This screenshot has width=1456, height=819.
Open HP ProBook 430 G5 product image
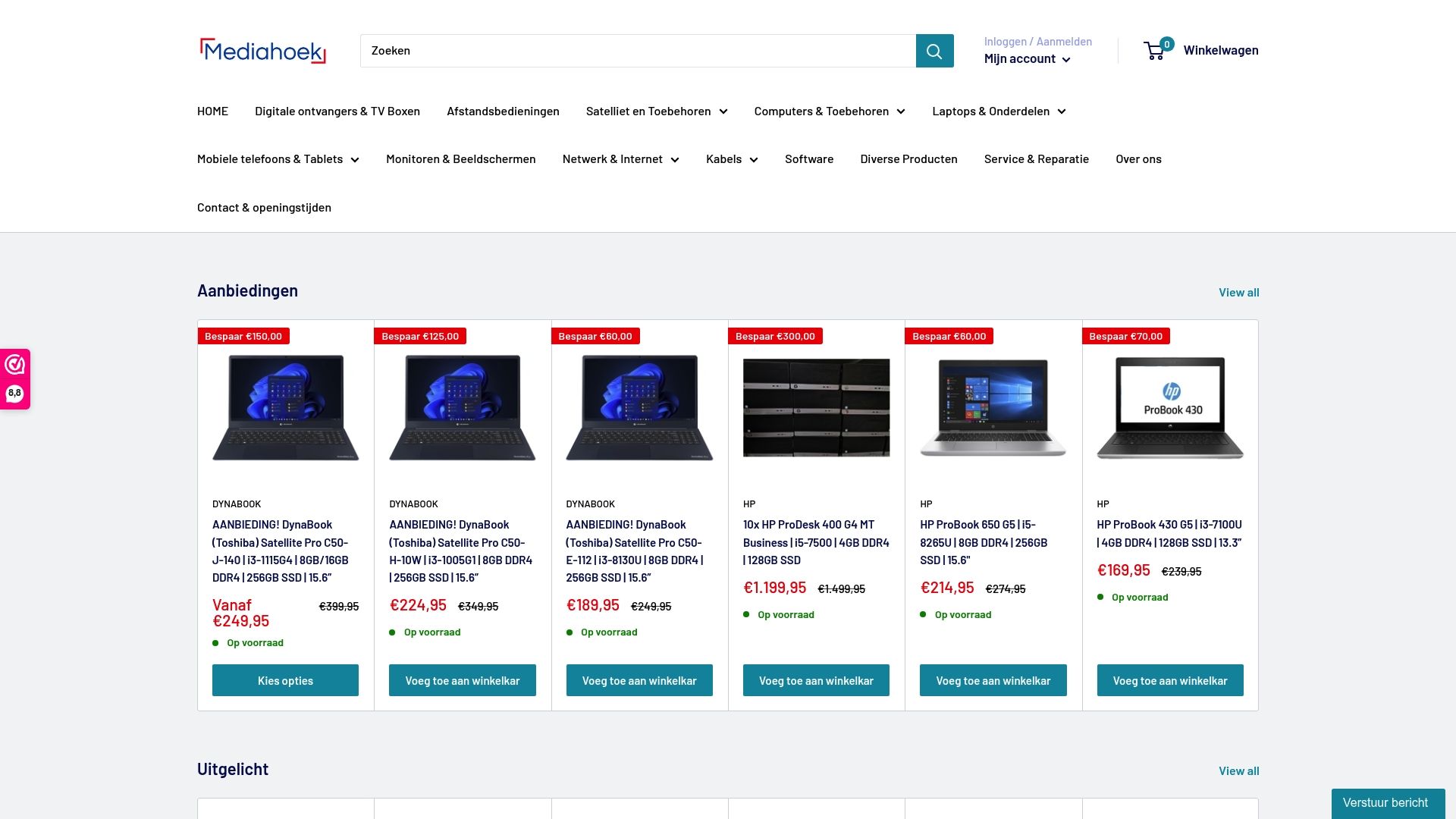coord(1170,408)
